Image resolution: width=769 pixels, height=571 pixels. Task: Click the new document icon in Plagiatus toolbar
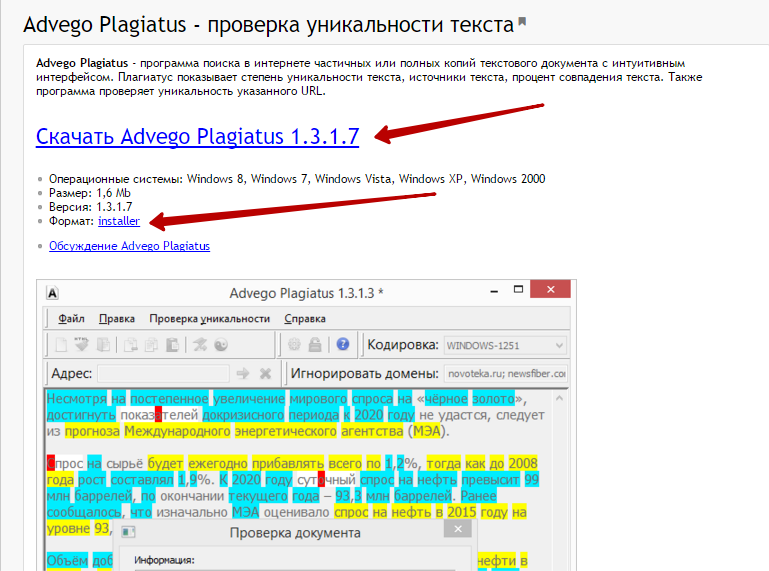(x=61, y=345)
